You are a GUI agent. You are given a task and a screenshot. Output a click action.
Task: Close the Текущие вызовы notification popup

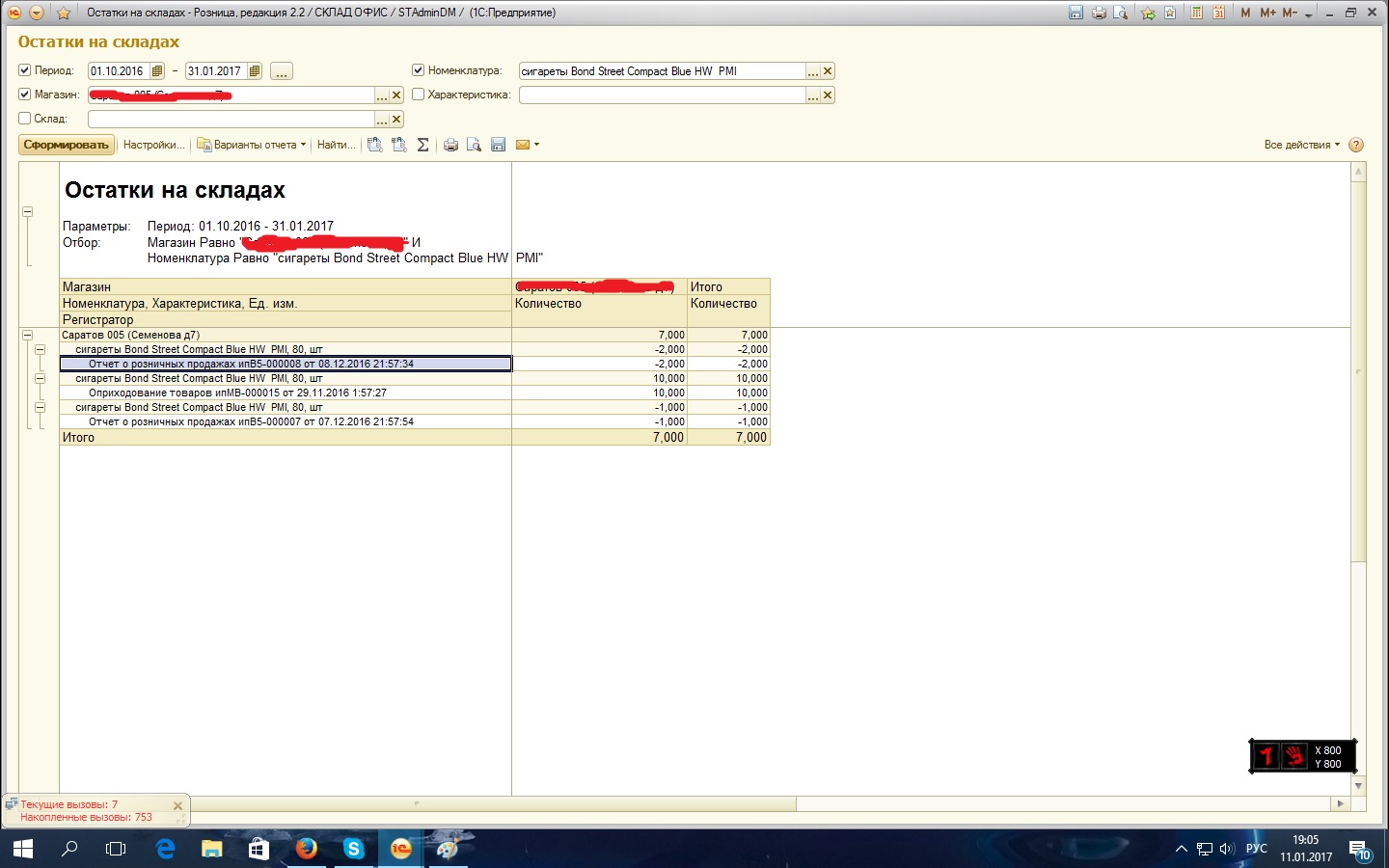pyautogui.click(x=177, y=806)
